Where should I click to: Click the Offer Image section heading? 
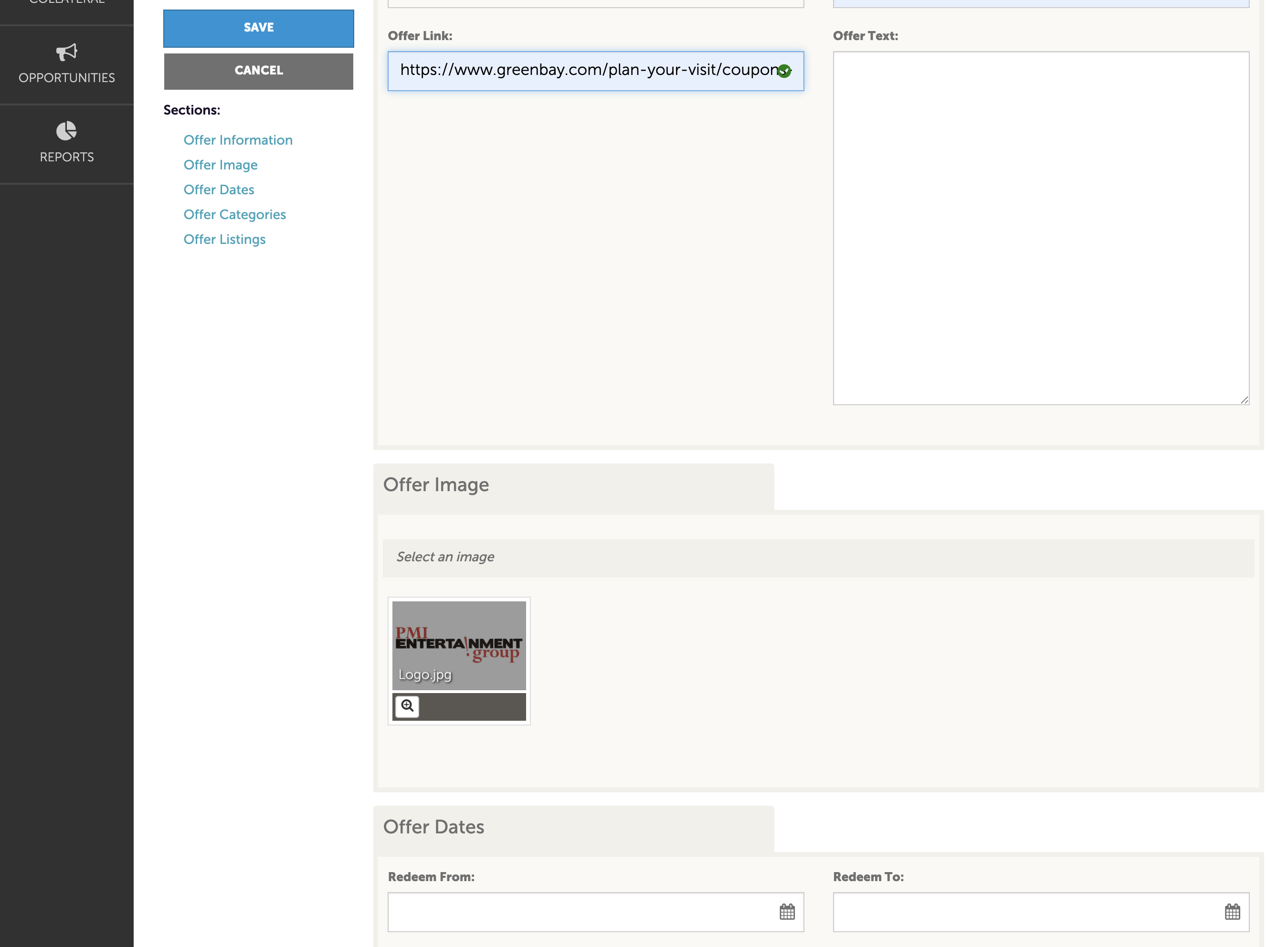pos(436,485)
